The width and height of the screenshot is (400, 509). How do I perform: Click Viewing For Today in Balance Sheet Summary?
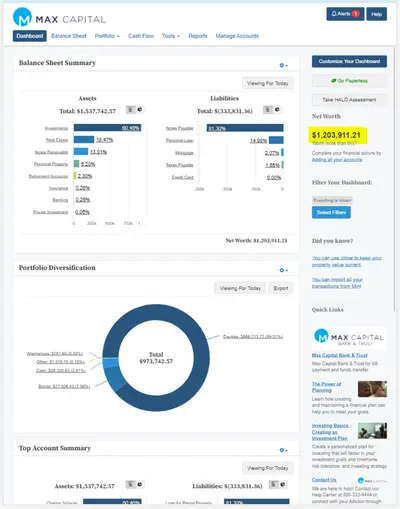[268, 83]
